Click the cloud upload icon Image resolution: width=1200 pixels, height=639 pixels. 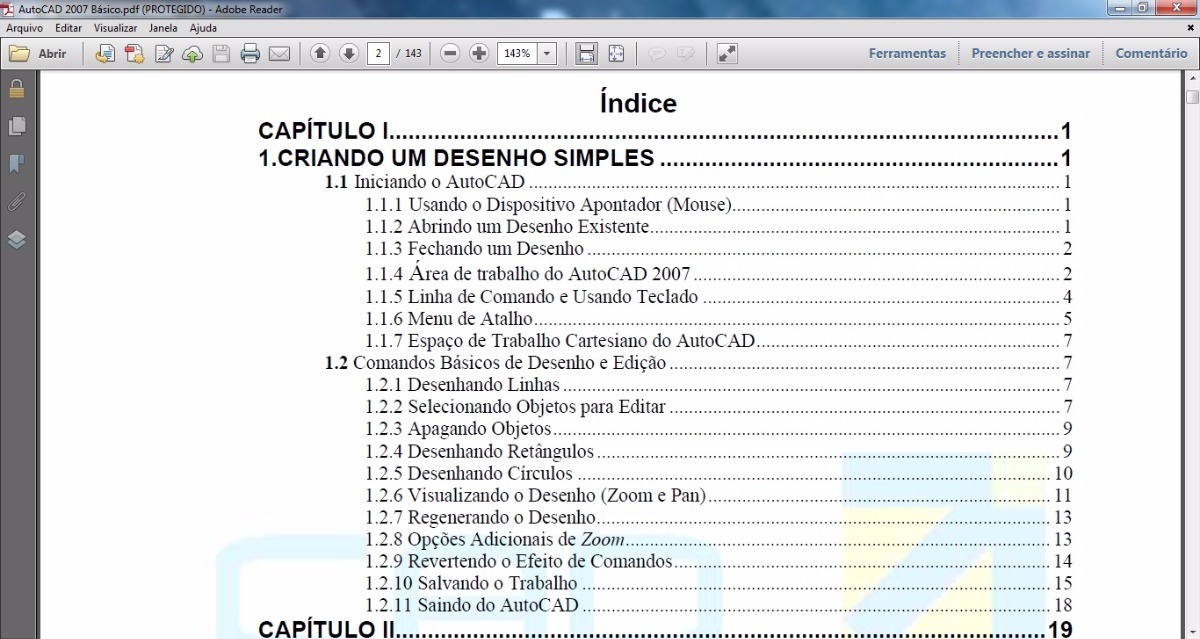(x=192, y=53)
